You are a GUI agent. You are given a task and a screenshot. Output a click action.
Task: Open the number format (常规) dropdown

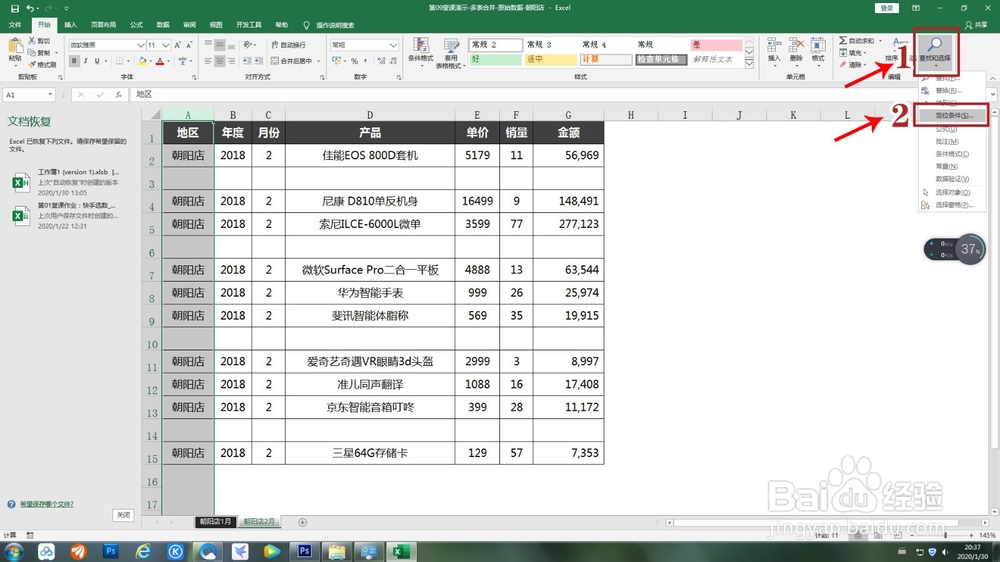[x=393, y=45]
